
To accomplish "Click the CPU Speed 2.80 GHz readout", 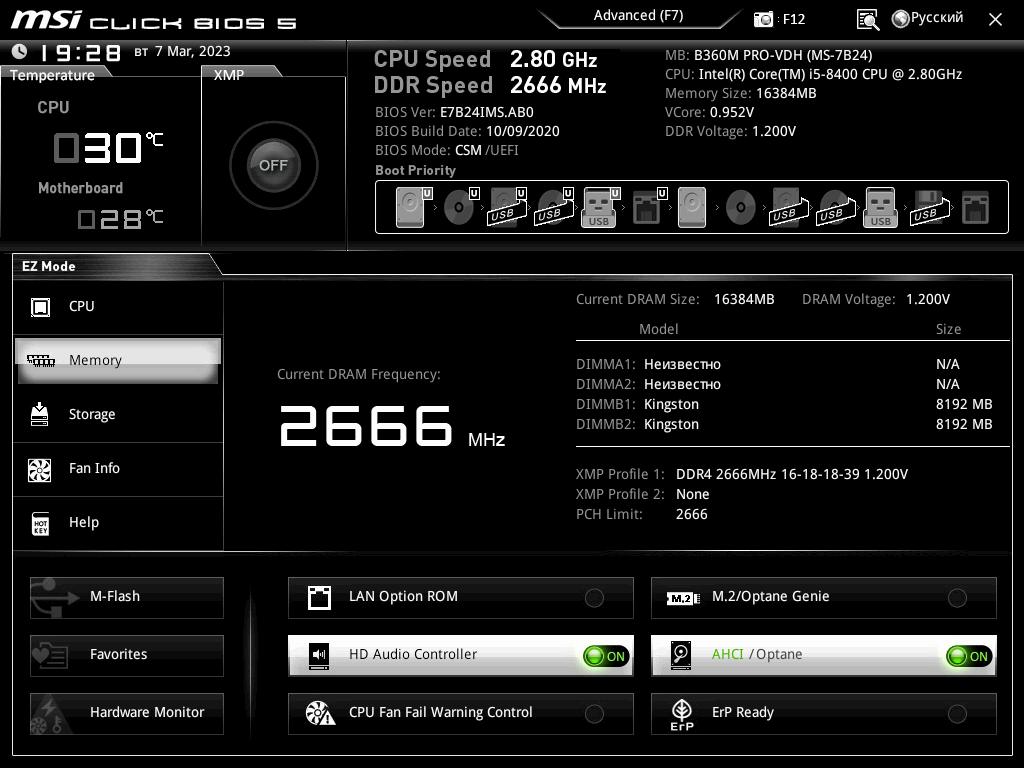I will (x=485, y=59).
